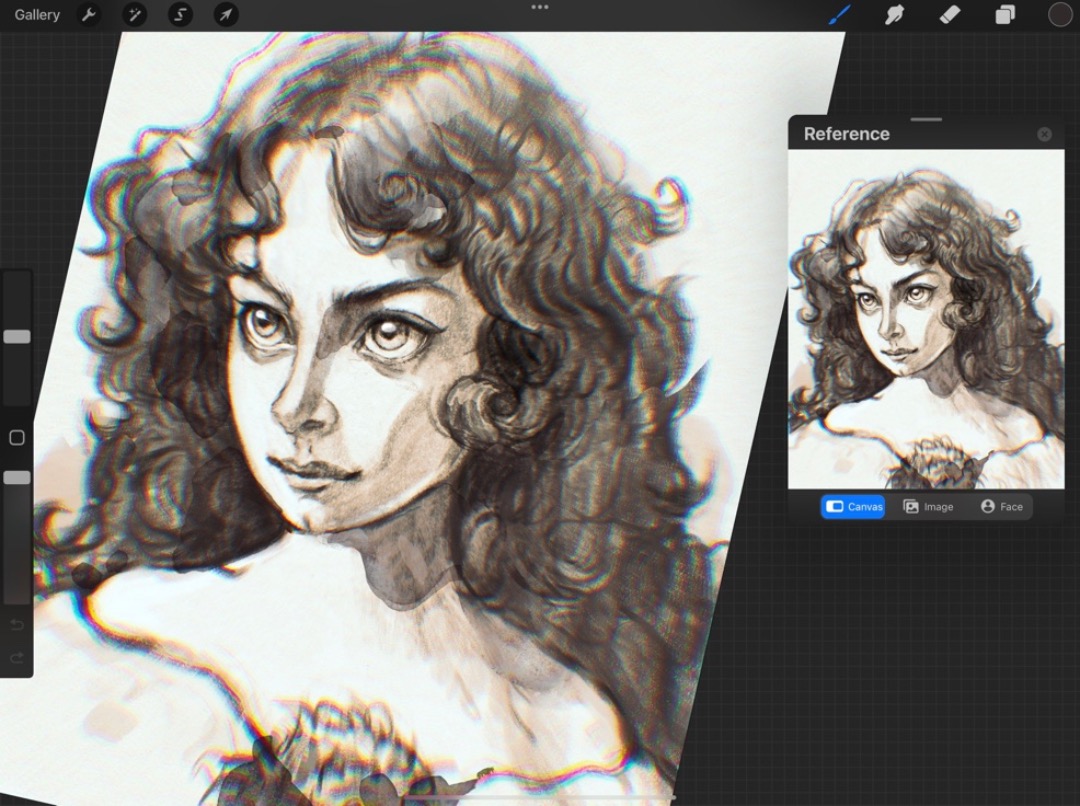
Task: Tap the Modify square button on the sidebar
Action: click(x=17, y=437)
